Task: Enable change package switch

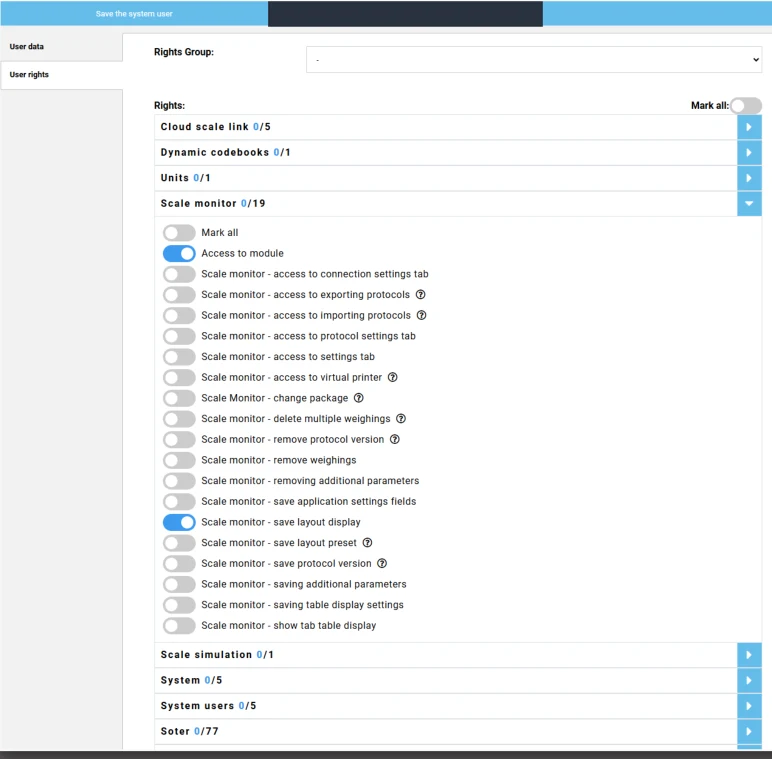Action: [x=179, y=398]
